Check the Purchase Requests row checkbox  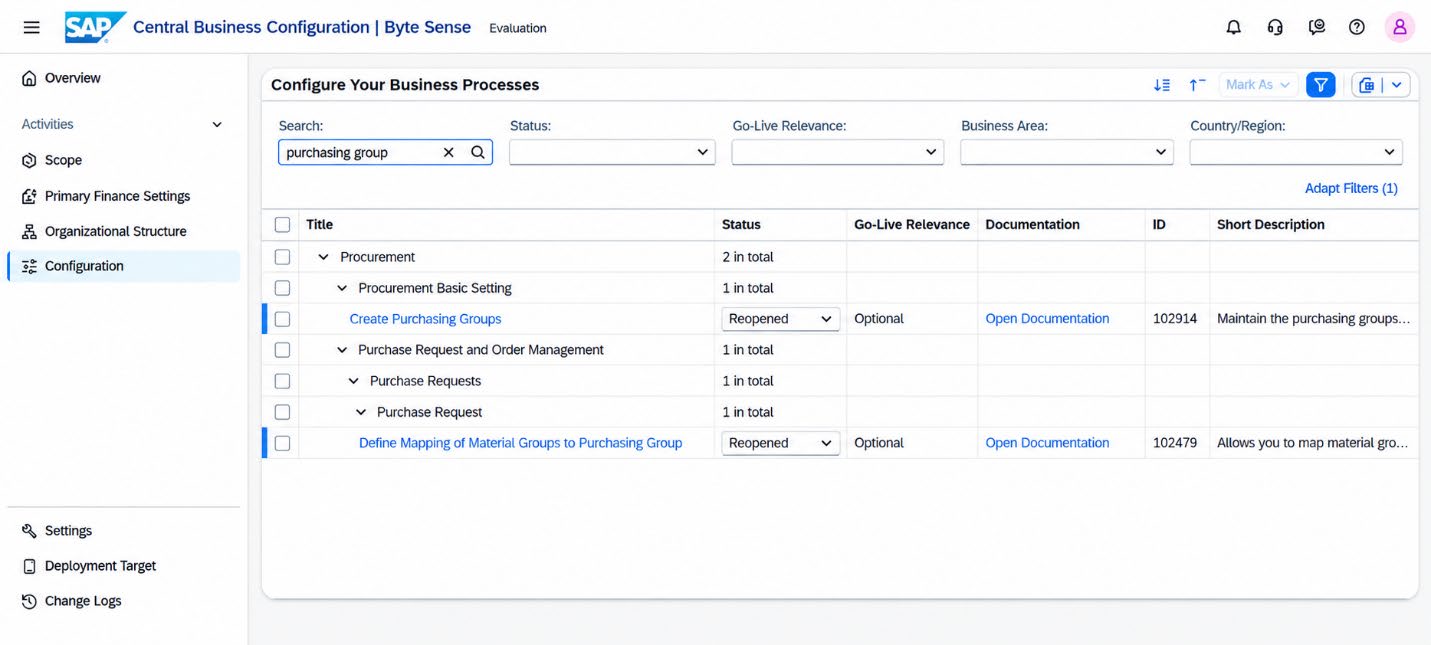[282, 381]
